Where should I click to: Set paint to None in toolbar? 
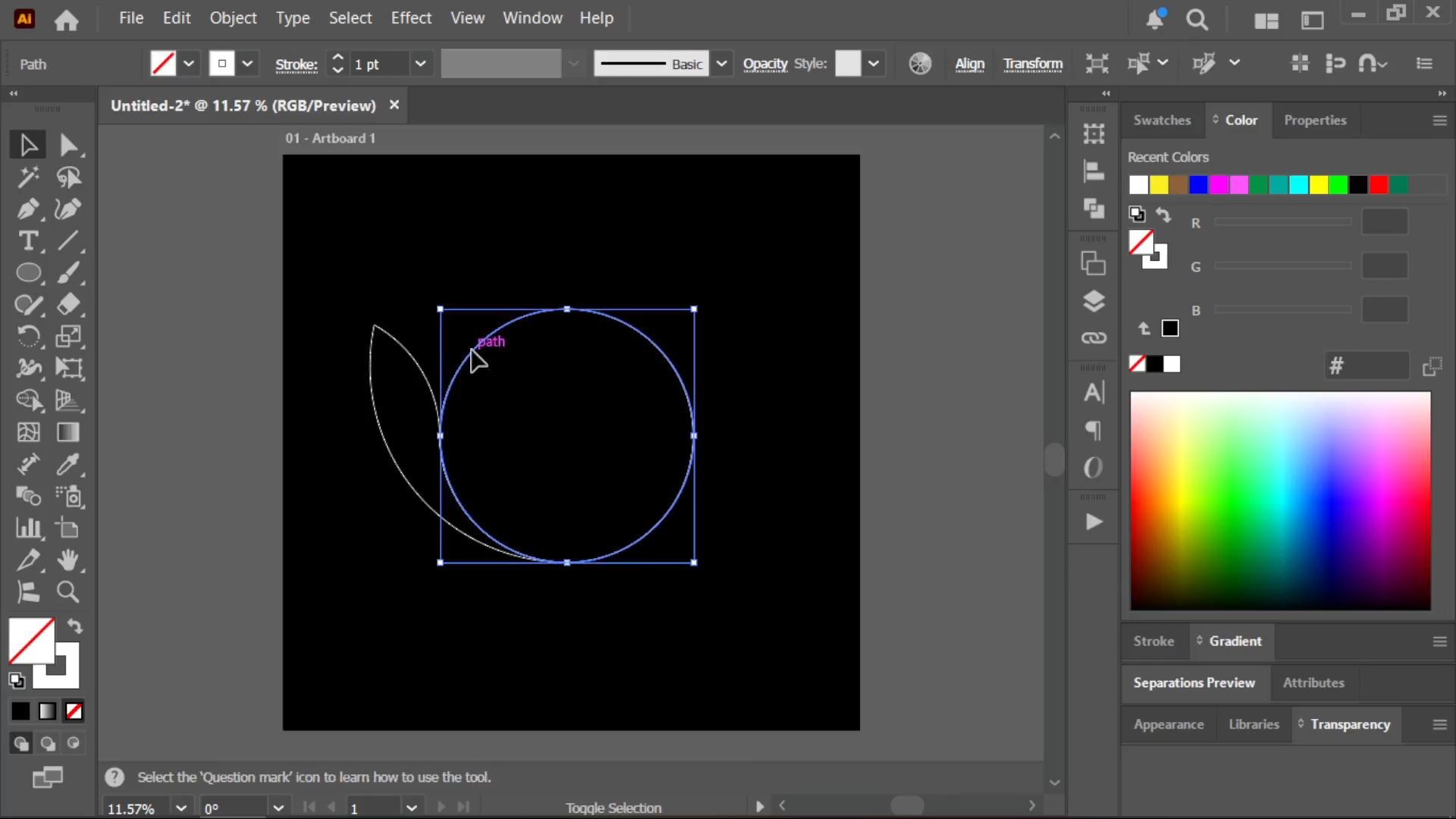[74, 711]
